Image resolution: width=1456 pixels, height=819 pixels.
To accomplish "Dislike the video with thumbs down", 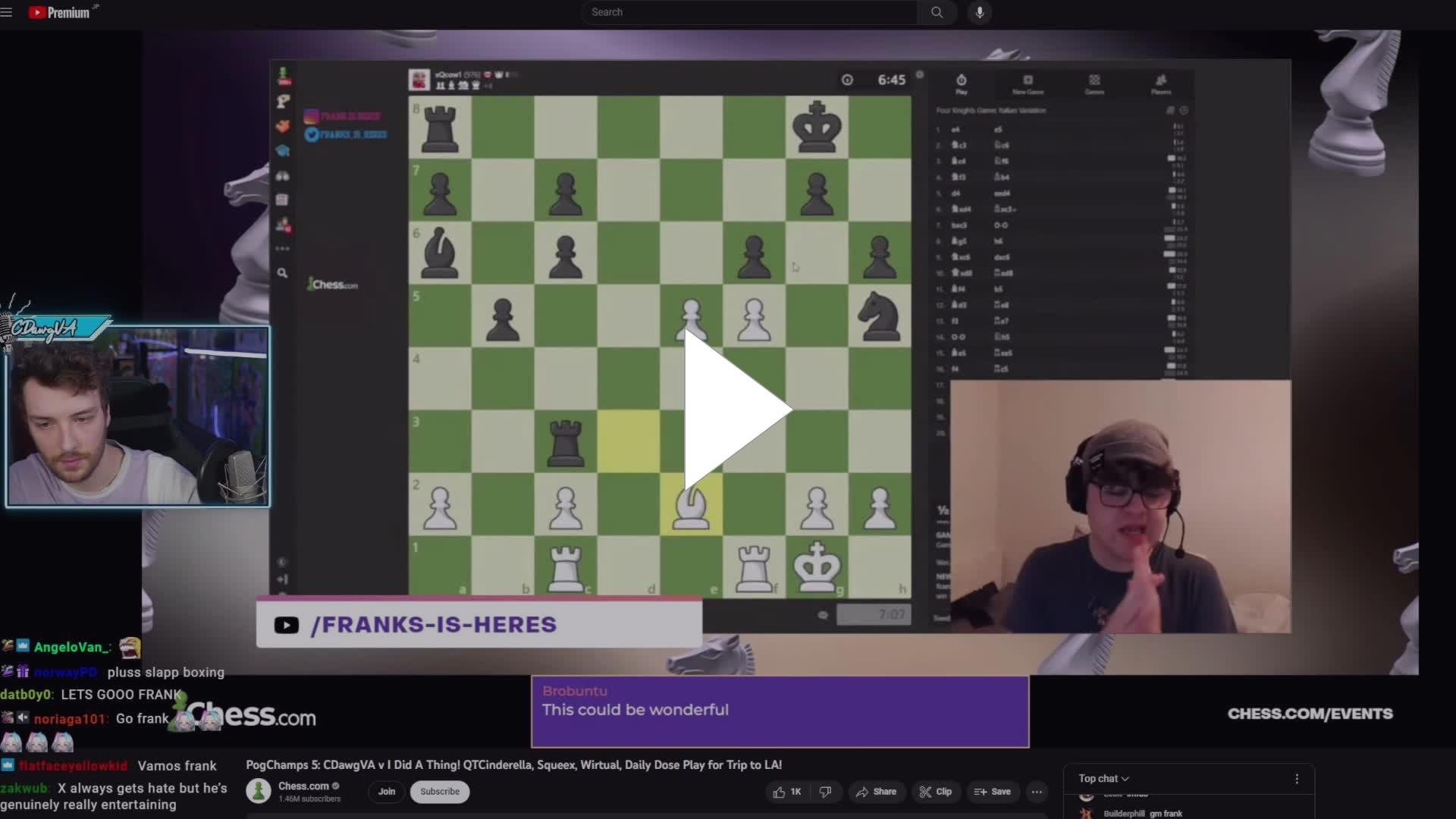I will [x=825, y=792].
